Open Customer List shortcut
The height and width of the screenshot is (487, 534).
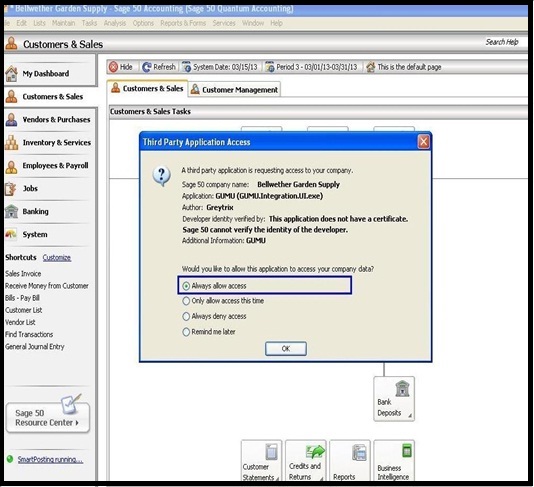(x=23, y=310)
